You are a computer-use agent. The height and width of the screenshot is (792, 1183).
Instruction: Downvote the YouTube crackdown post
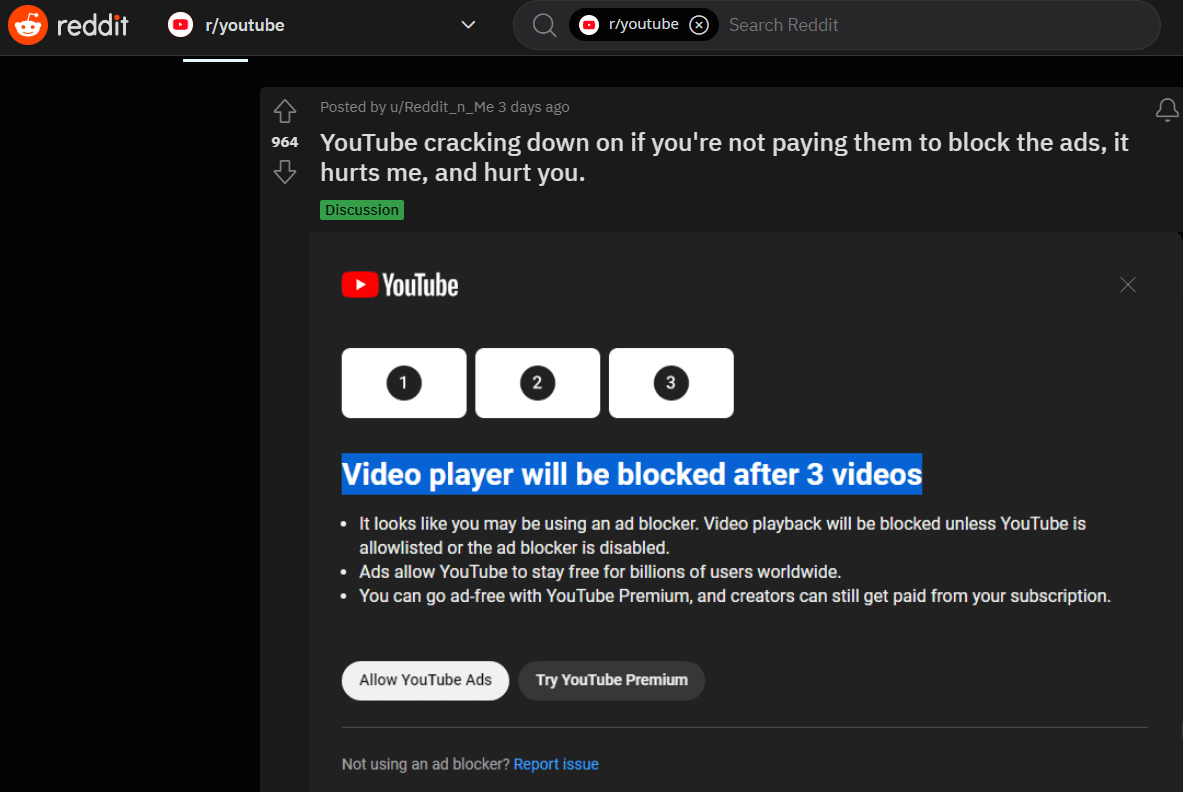(x=284, y=173)
